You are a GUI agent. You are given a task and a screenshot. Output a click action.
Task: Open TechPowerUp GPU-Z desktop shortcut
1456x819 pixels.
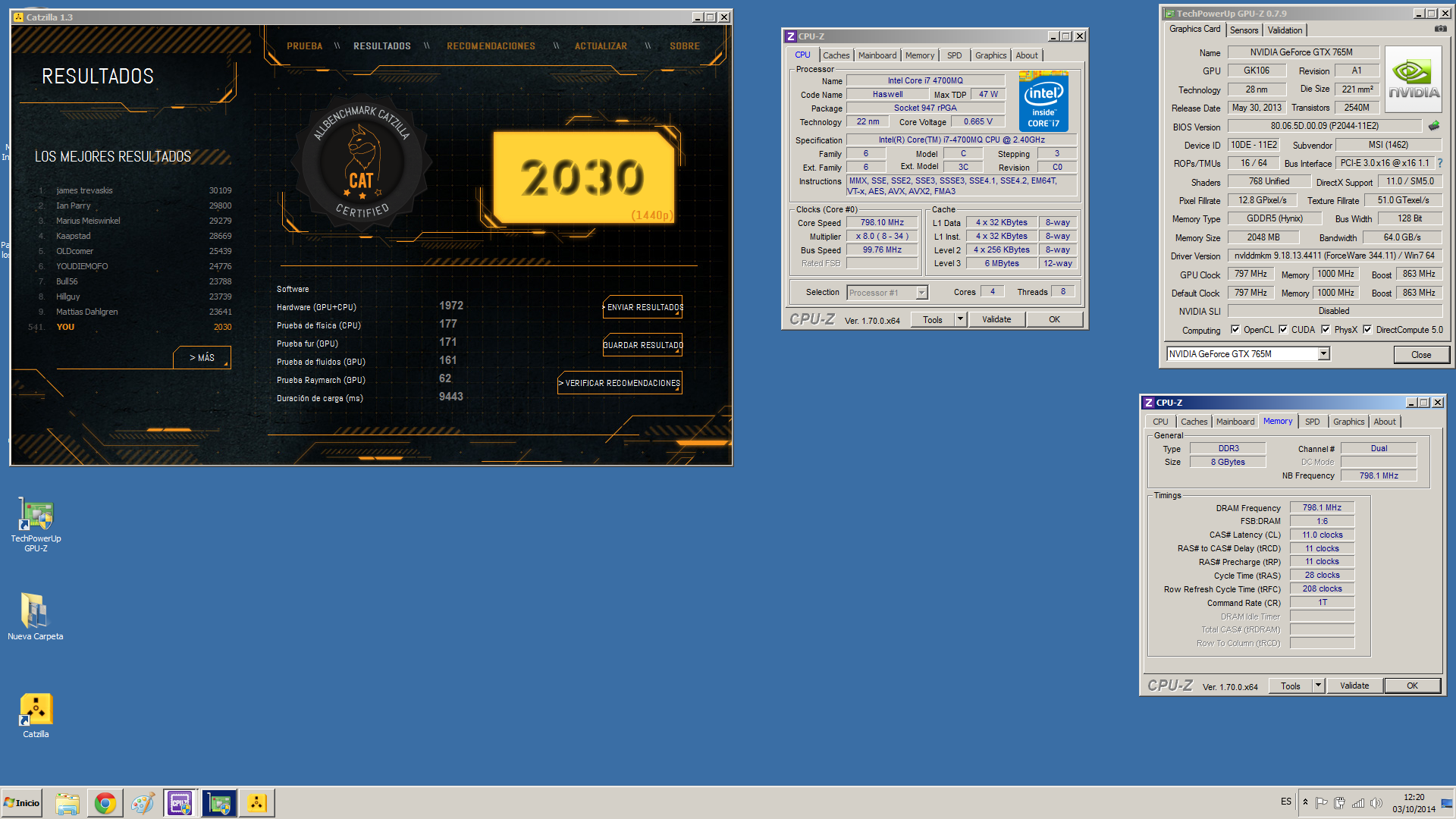tap(36, 523)
